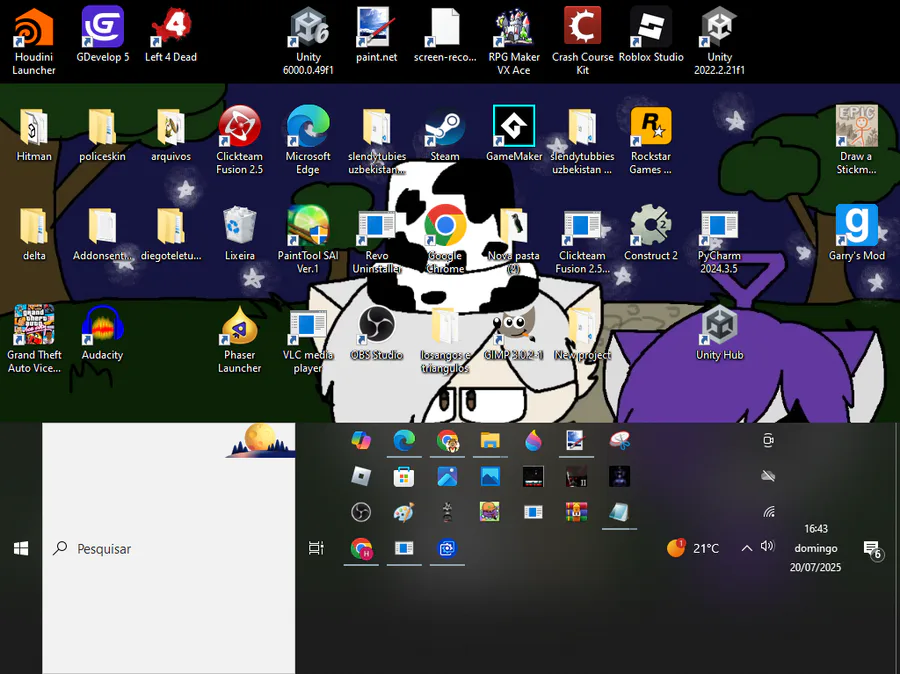The width and height of the screenshot is (900, 674).
Task: Select the Draw a Stickm... shortcut
Action: (856, 141)
